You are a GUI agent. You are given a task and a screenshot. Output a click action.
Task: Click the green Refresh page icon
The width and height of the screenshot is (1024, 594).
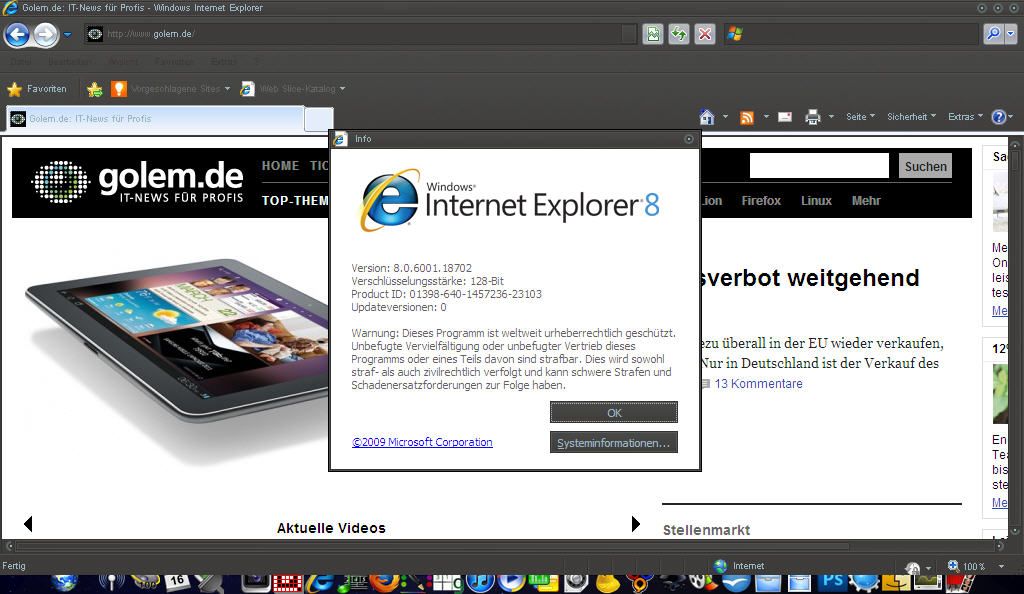(x=679, y=34)
